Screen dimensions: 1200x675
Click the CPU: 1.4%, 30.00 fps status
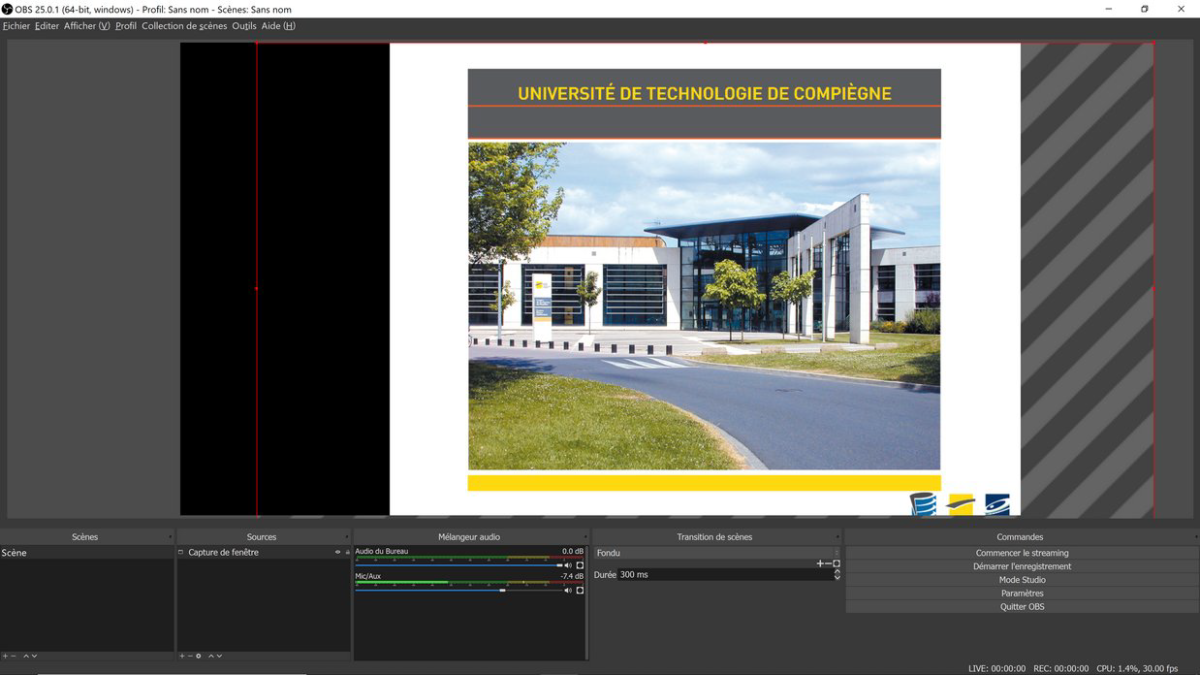pos(1137,668)
